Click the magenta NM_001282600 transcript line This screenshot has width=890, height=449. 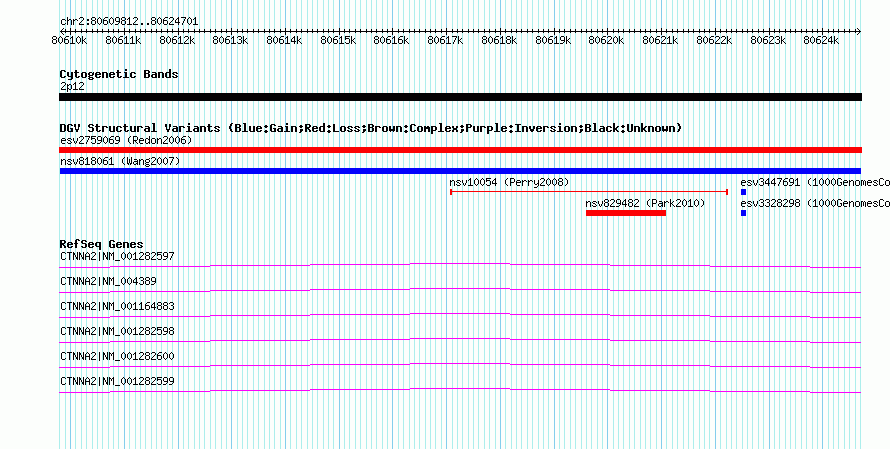click(460, 365)
